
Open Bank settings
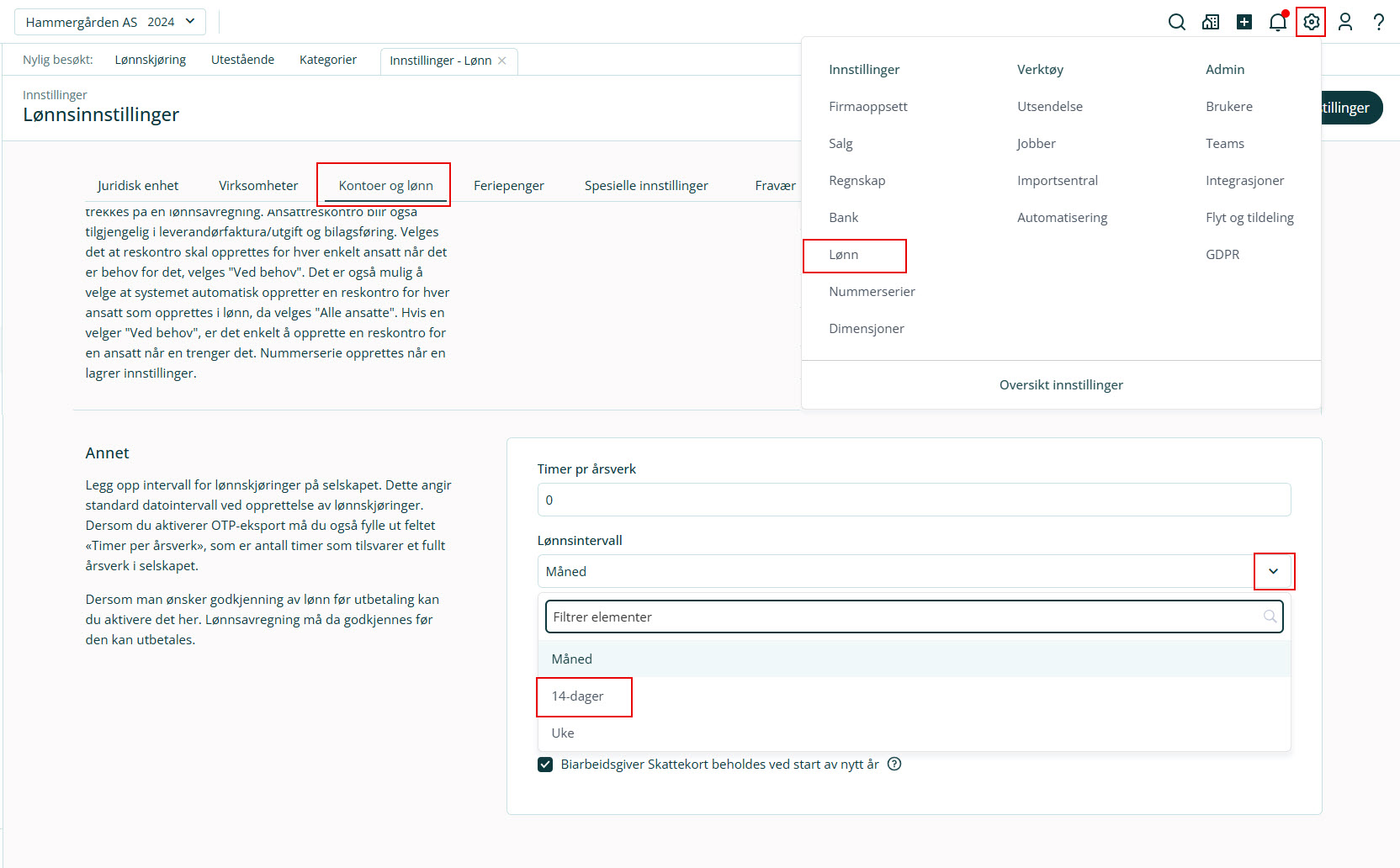(x=844, y=218)
